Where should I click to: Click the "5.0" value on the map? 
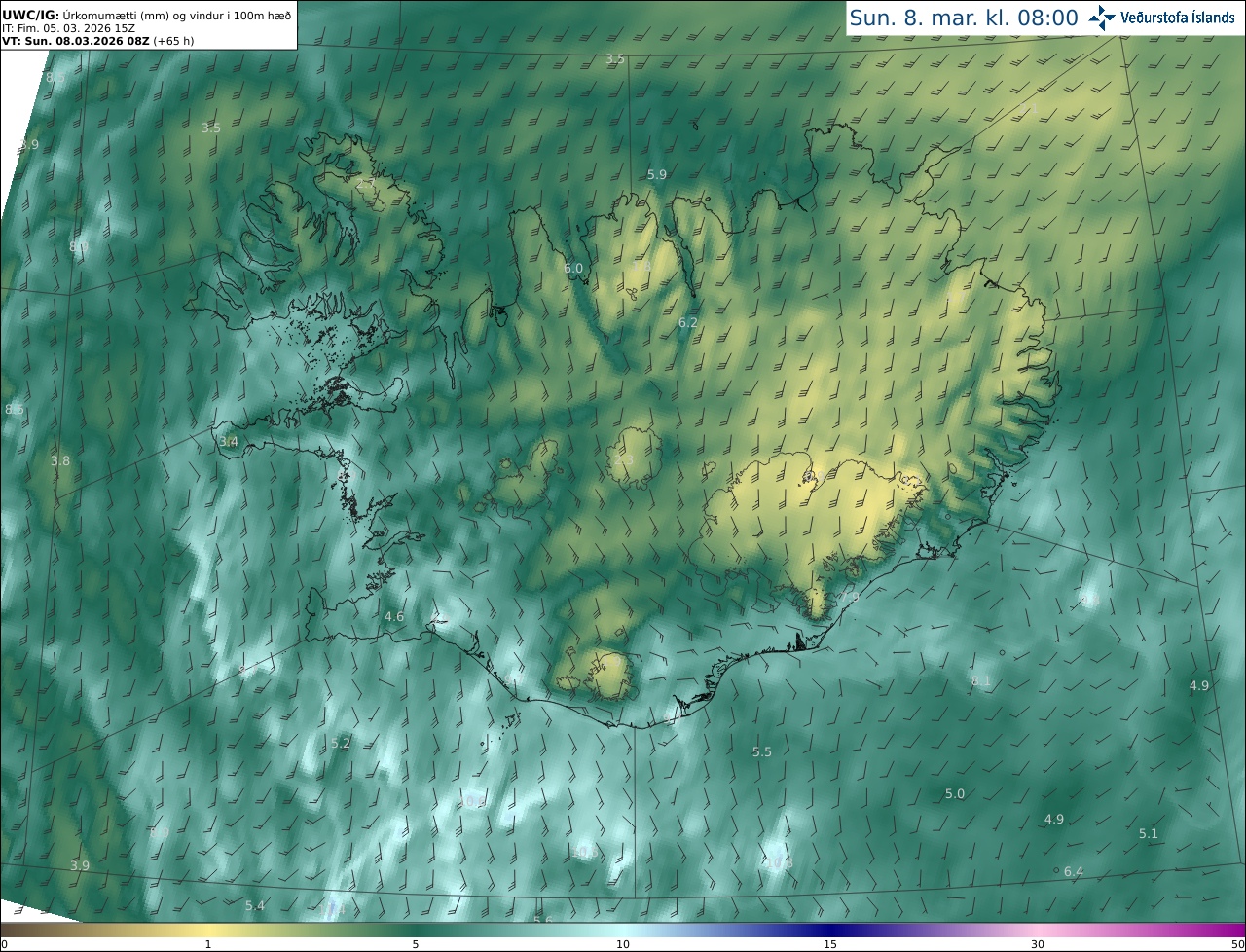point(955,794)
